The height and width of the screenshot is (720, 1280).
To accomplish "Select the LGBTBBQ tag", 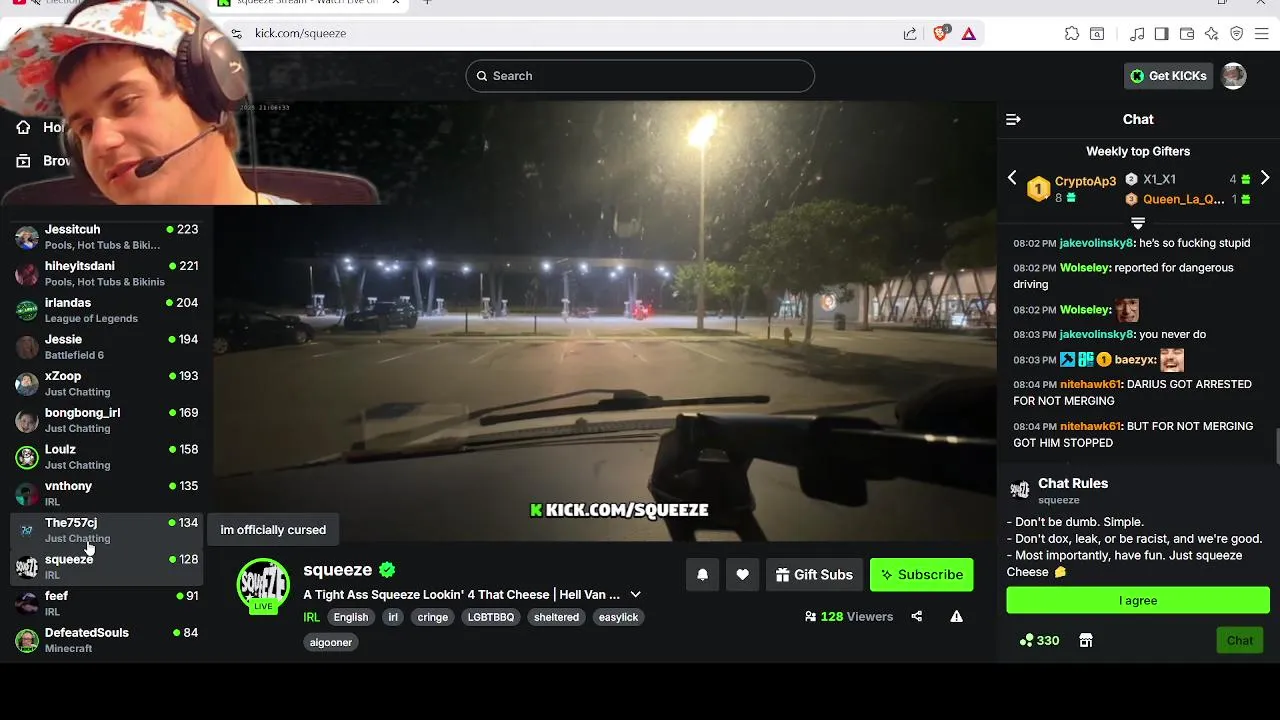I will point(491,617).
